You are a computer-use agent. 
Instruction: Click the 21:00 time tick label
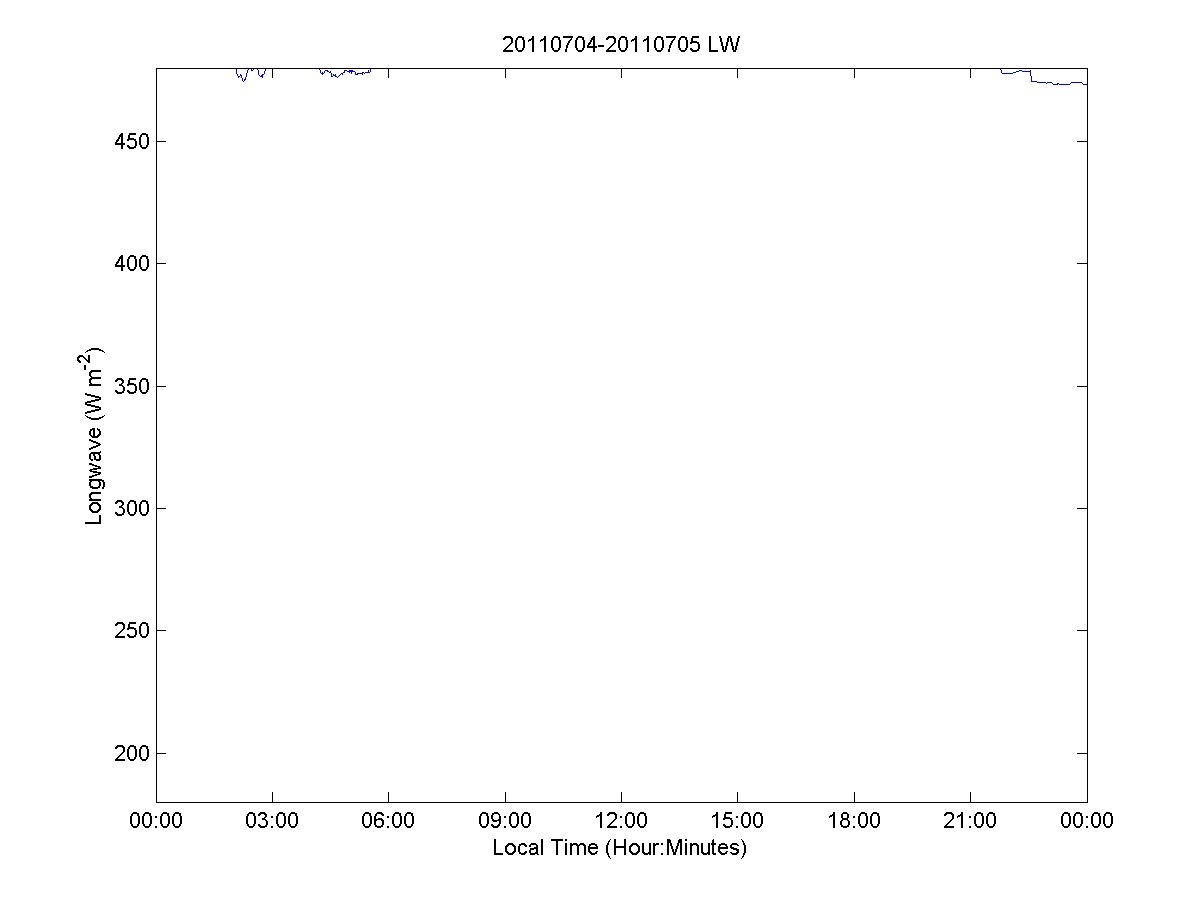[970, 822]
